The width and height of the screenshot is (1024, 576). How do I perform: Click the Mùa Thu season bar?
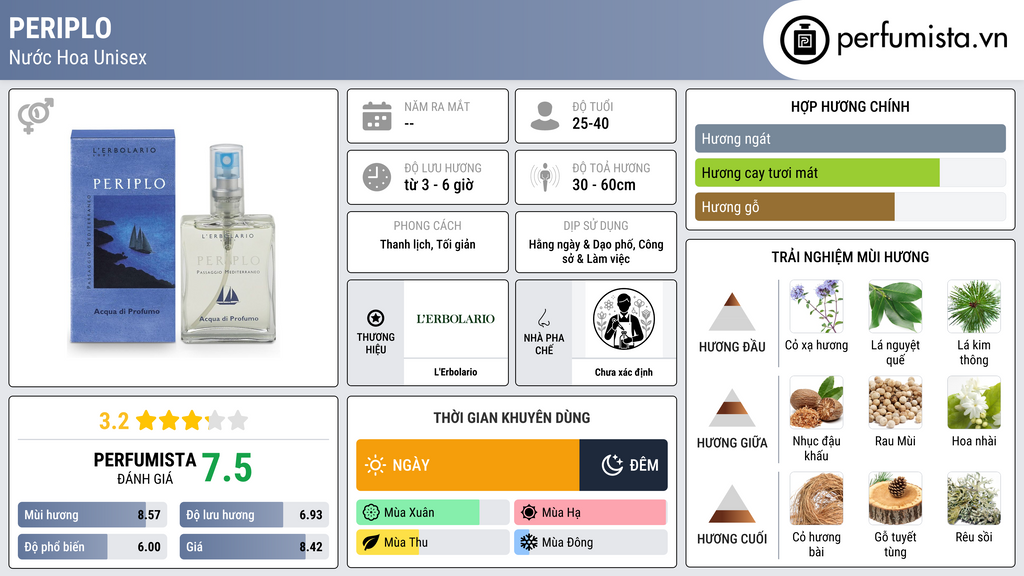(433, 542)
